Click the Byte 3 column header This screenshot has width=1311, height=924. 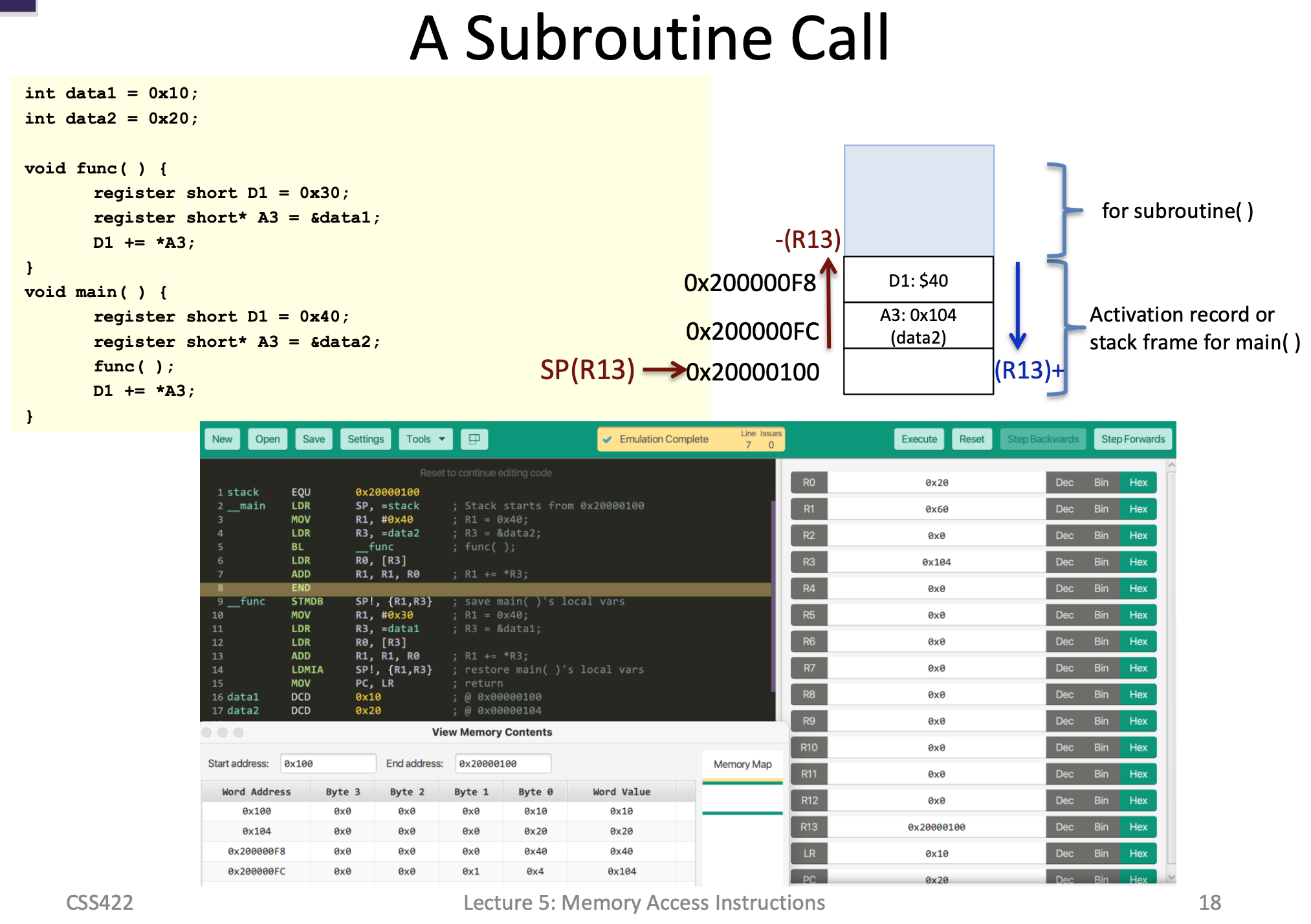342,791
